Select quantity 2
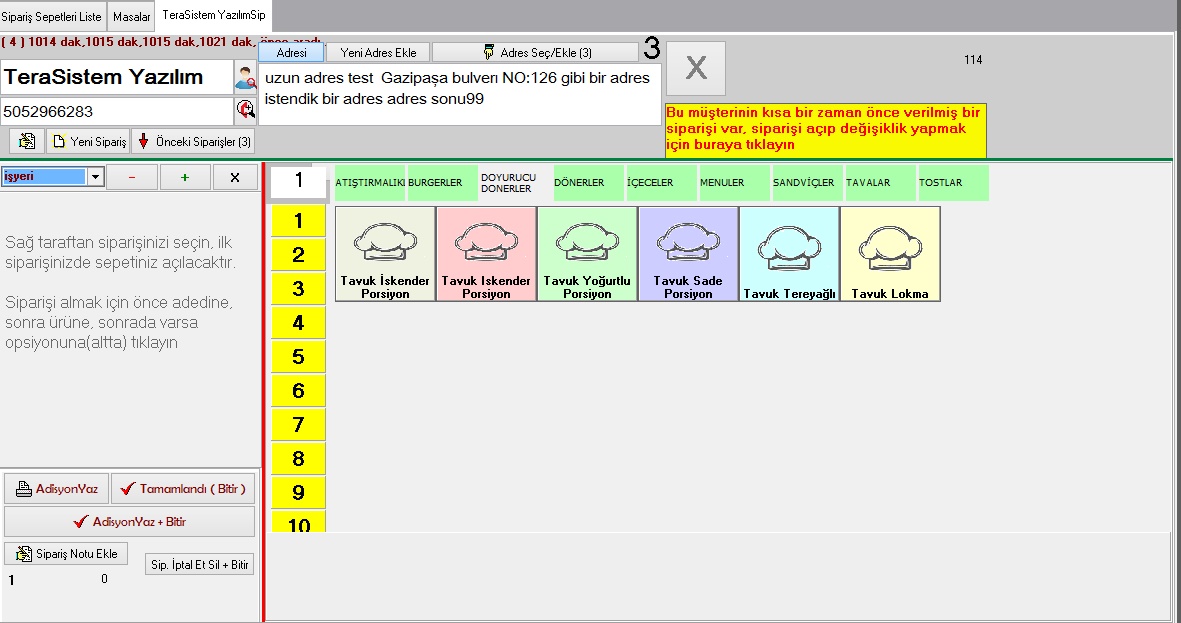The height and width of the screenshot is (623, 1181). (298, 255)
